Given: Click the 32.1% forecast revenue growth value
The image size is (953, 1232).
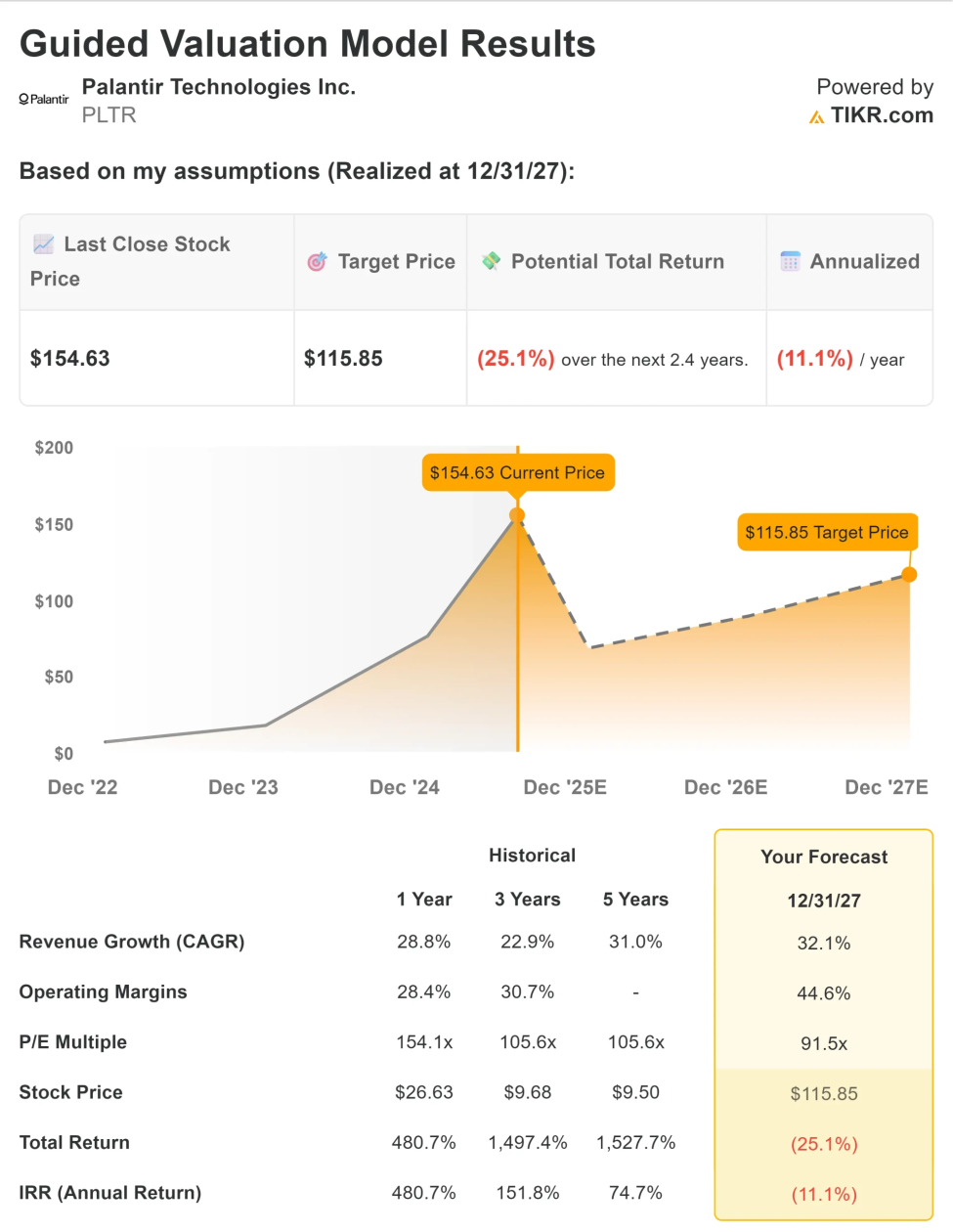Looking at the screenshot, I should click(x=824, y=944).
